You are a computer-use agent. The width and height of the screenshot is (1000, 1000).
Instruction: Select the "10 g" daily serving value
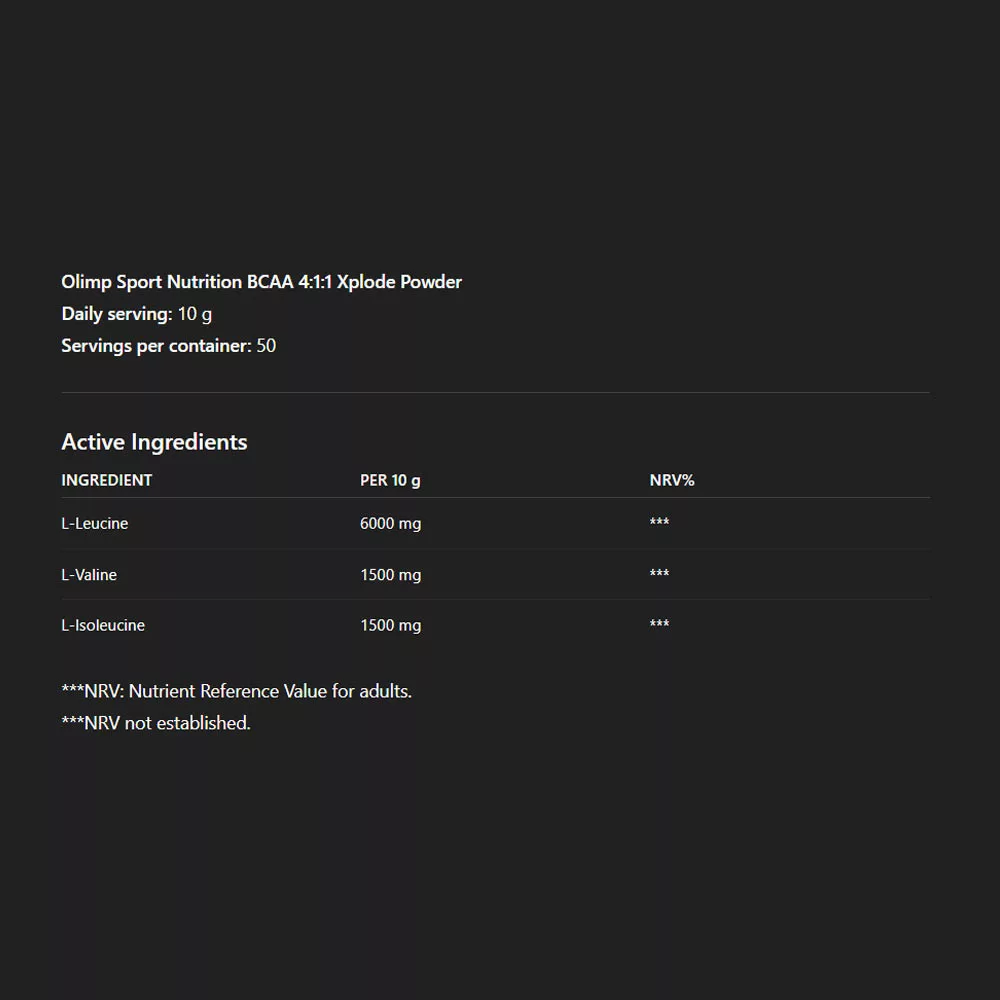(x=195, y=314)
